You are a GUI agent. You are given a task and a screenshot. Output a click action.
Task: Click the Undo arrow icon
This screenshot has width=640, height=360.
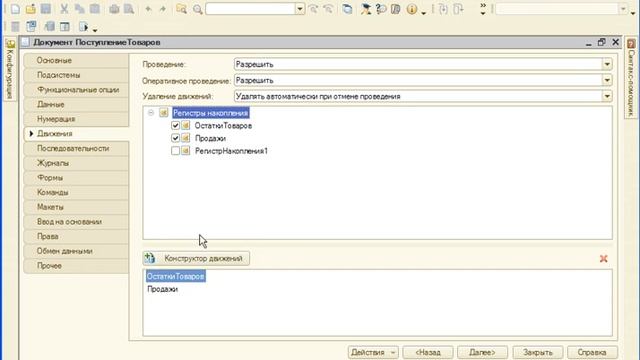(148, 9)
